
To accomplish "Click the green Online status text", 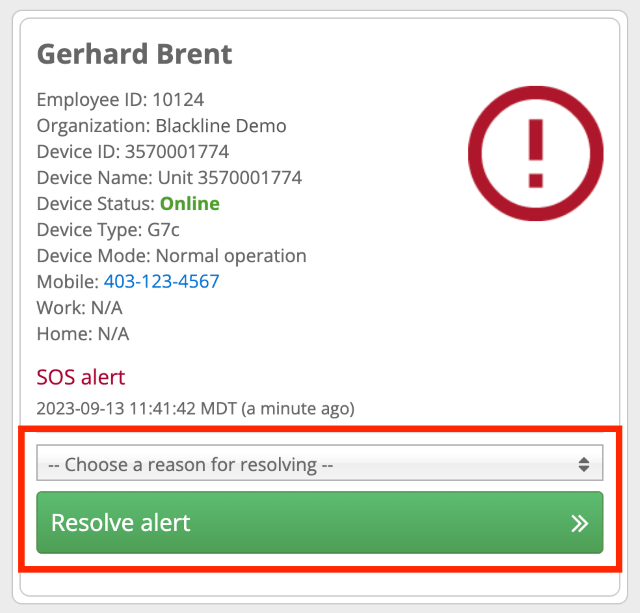I will pyautogui.click(x=190, y=204).
